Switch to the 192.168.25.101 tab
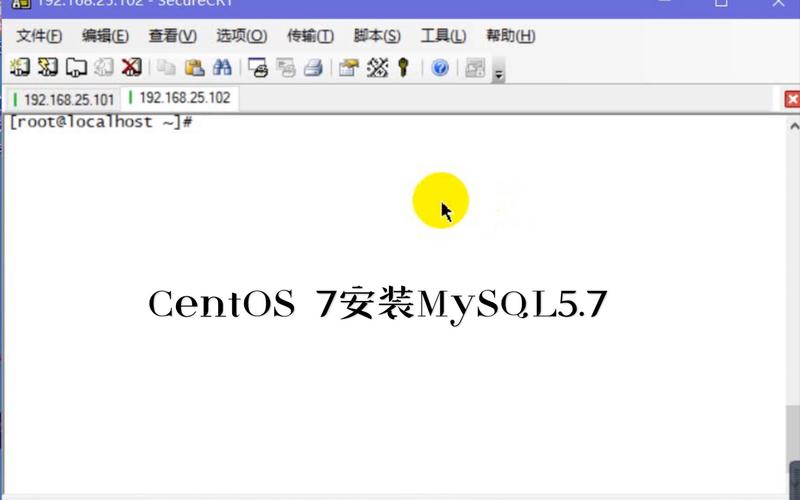Screen dimensions: 800x500 (64, 99)
